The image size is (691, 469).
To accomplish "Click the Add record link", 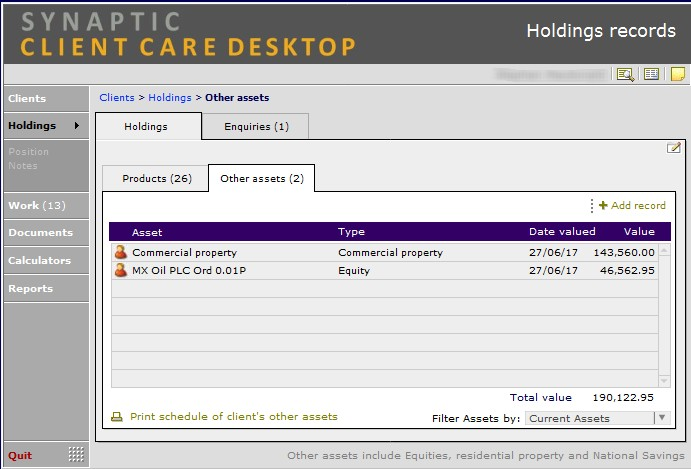I will point(638,205).
